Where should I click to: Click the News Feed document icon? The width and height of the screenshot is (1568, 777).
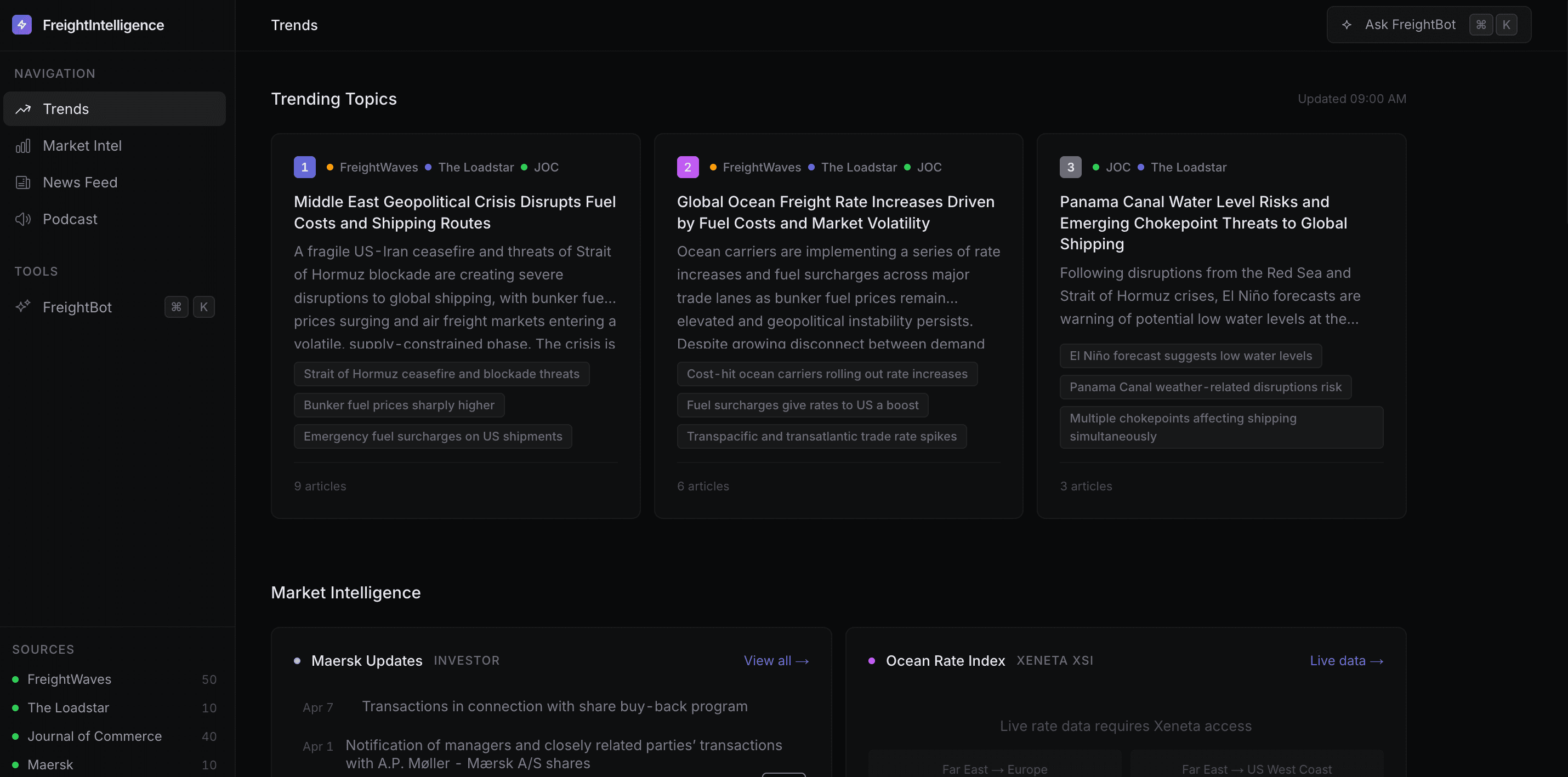(x=23, y=182)
